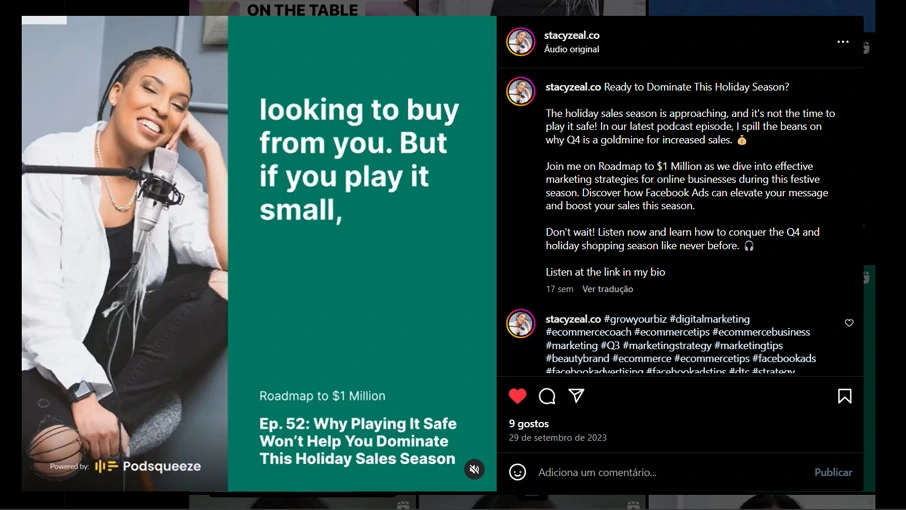Unmute the video using the speaker icon

tap(474, 469)
